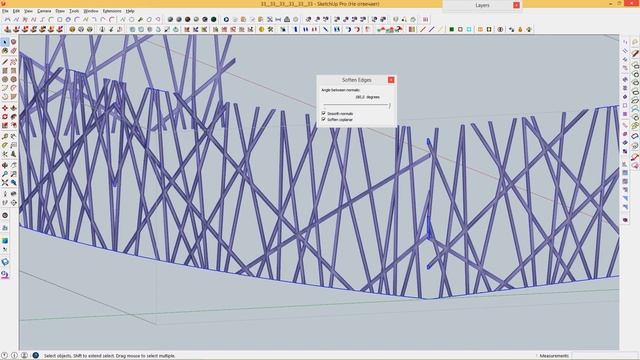The width and height of the screenshot is (640, 360).
Task: Click the Layers panel title bar
Action: coord(482,5)
